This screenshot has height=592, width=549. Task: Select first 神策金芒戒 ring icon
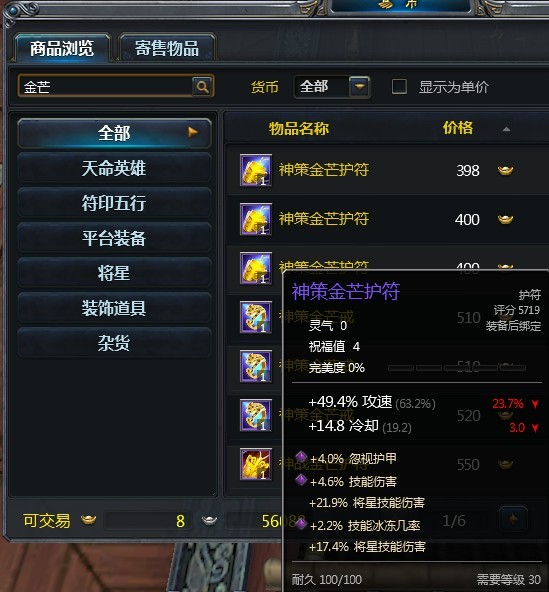point(256,317)
